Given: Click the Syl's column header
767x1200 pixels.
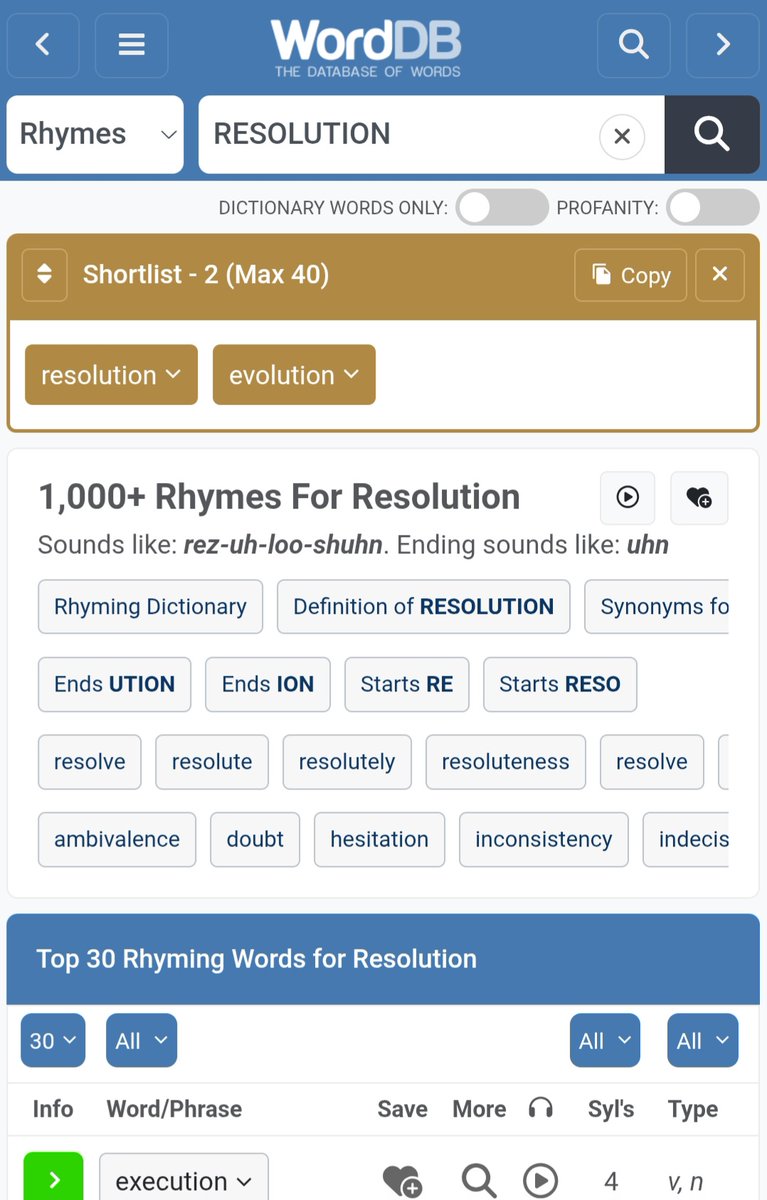Looking at the screenshot, I should pyautogui.click(x=611, y=1109).
